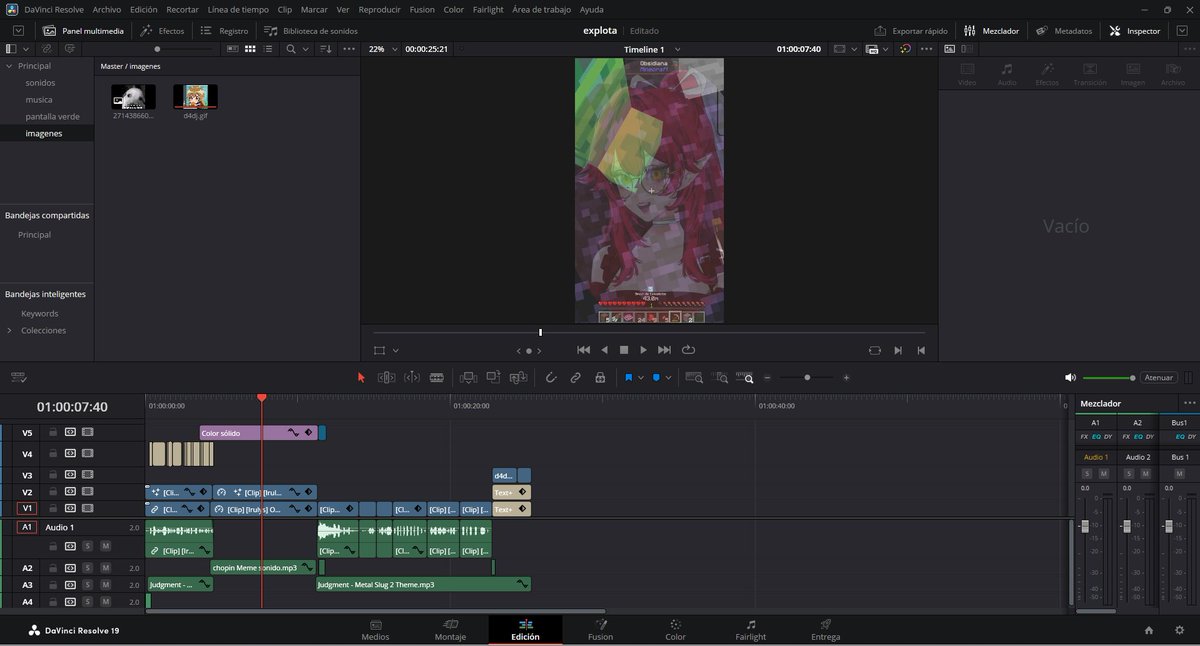The width and height of the screenshot is (1200, 646).
Task: Select the Color sólido clip on V5
Action: pos(259,433)
